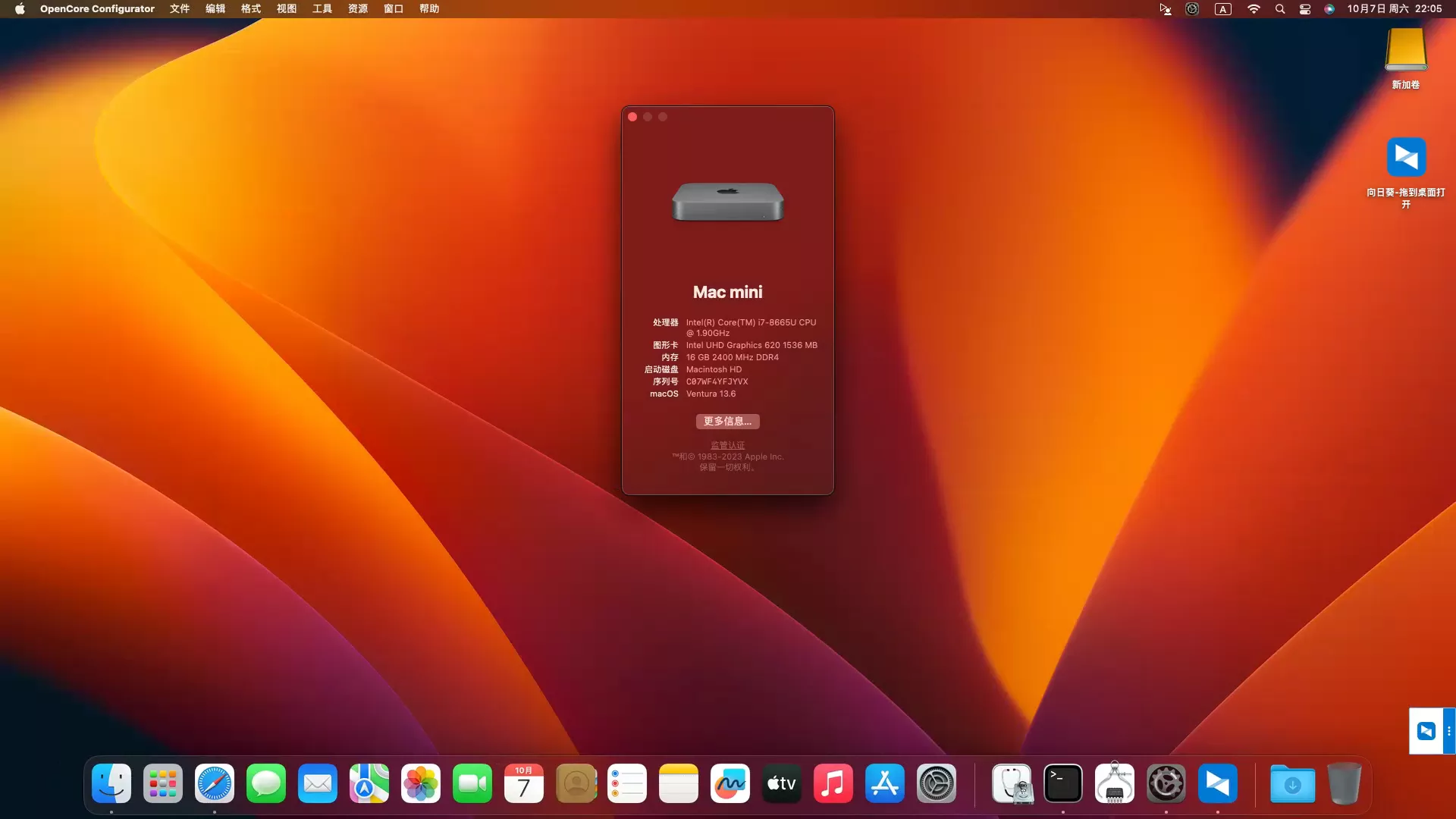This screenshot has width=1456, height=819.
Task: Select the 向日葵 app icon on desktop
Action: pos(1406,158)
